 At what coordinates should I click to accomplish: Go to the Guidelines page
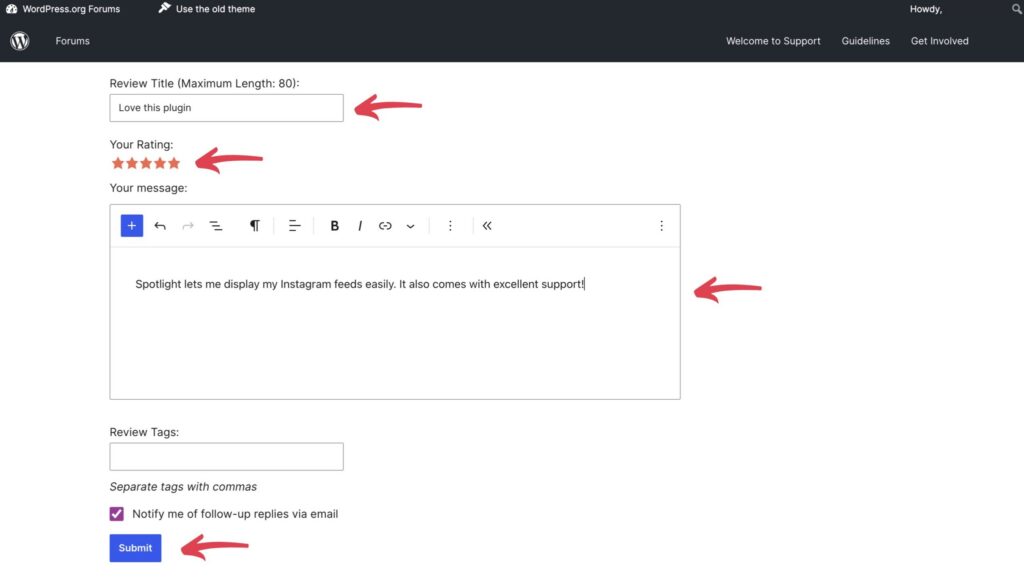coord(865,41)
